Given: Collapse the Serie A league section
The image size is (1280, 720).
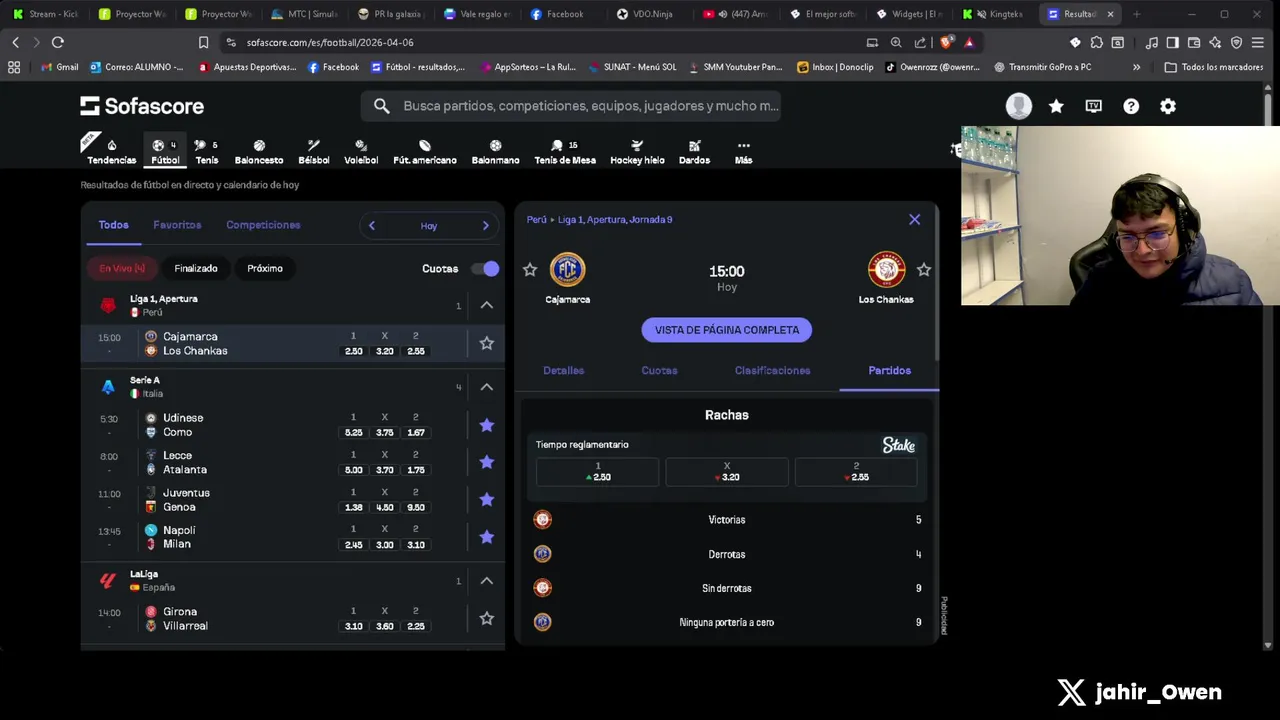Looking at the screenshot, I should [x=487, y=387].
